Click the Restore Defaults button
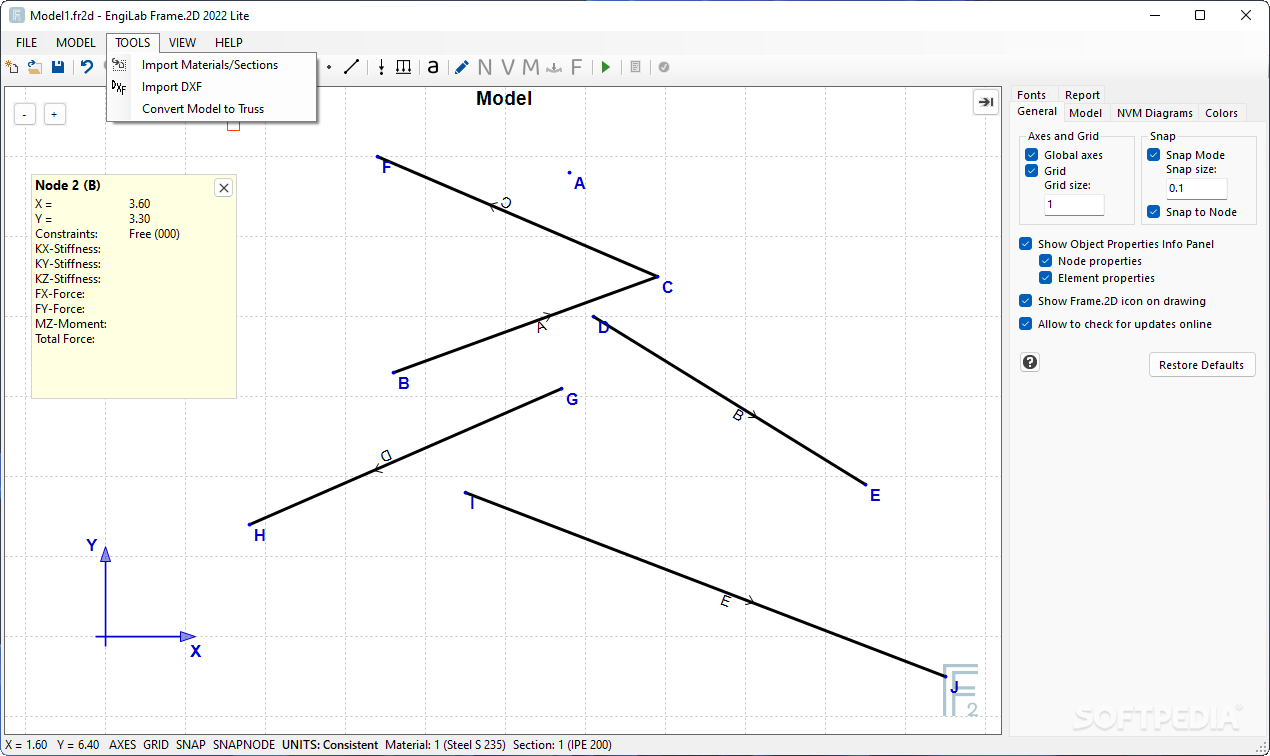The image size is (1270, 756). tap(1201, 365)
